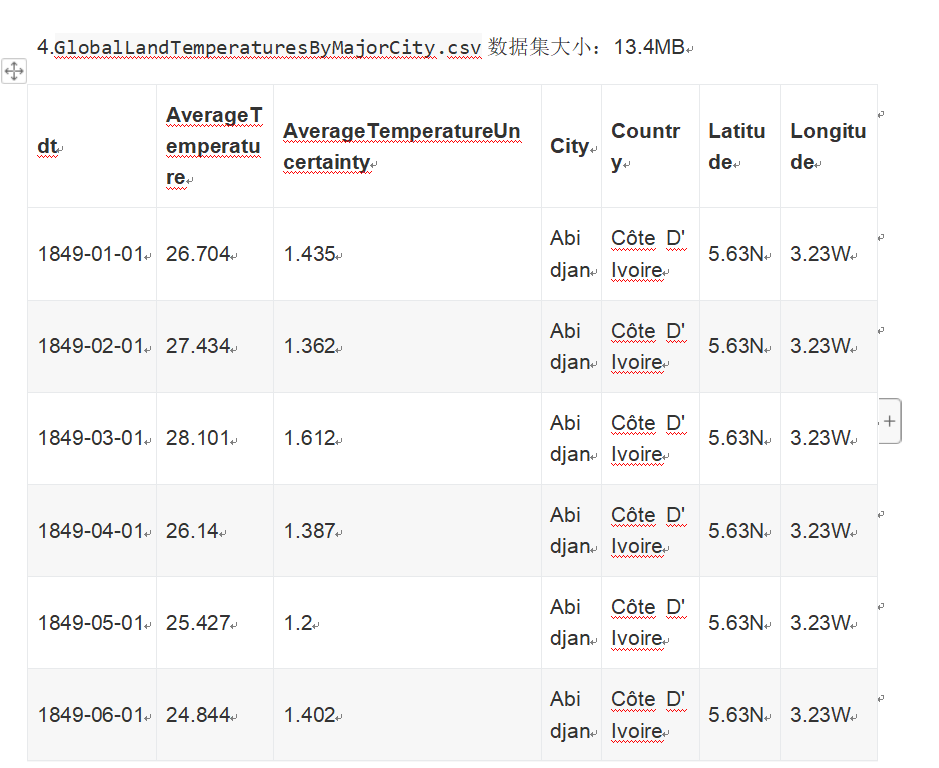
Task: Click the 13.4MB dataset size text
Action: click(648, 47)
